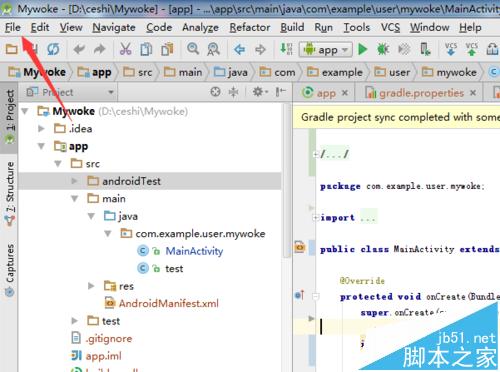
Task: Expand the .idea folder node
Action: [x=41, y=129]
